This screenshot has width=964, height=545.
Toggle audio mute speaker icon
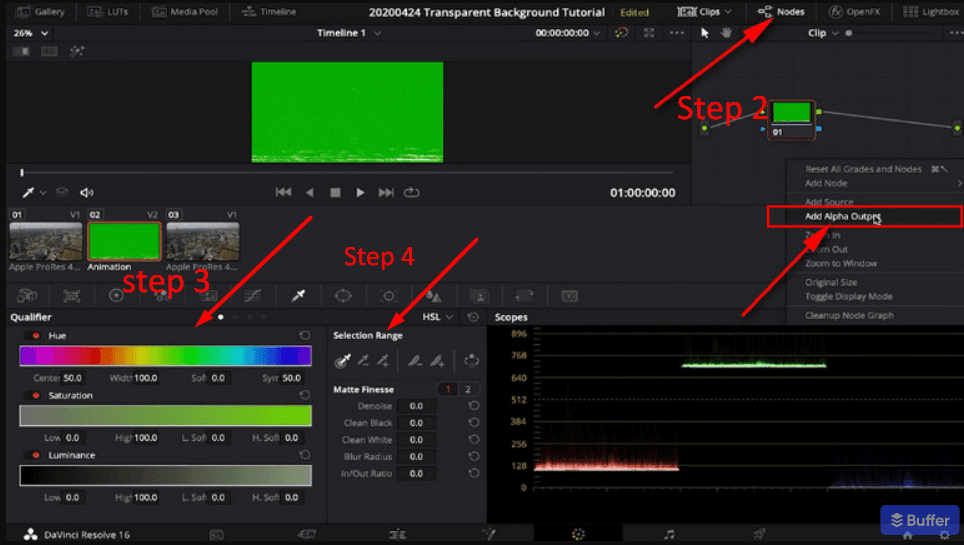[87, 193]
